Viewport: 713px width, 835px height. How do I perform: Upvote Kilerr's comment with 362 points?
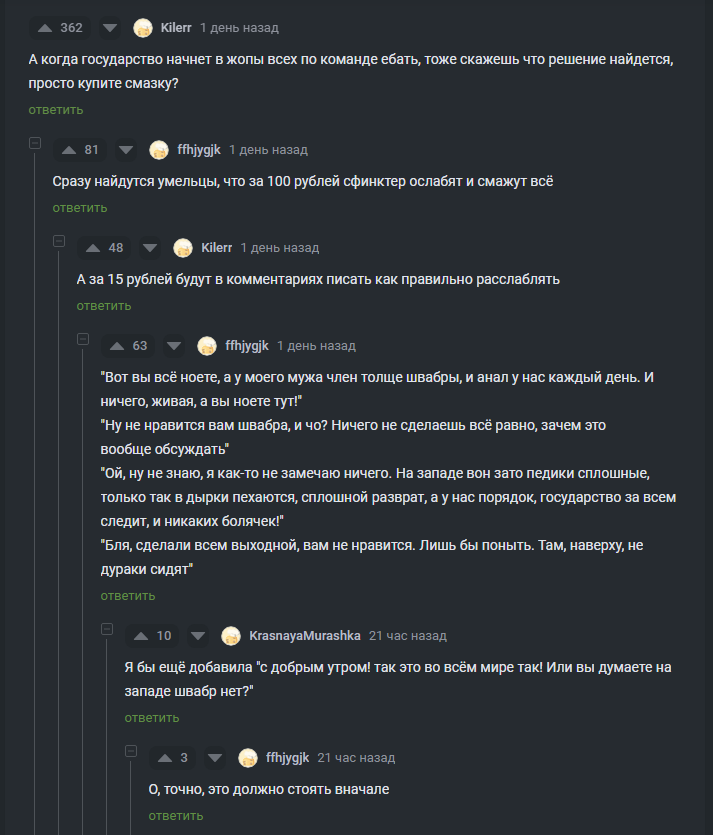[41, 28]
